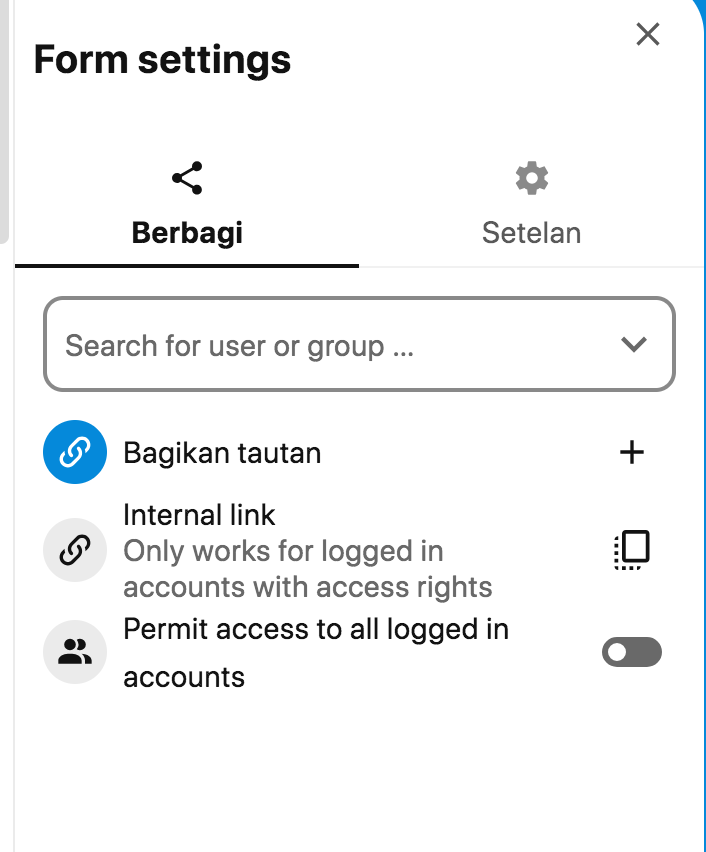This screenshot has width=706, height=852.
Task: Expand the user or group dropdown chevron
Action: pos(633,344)
